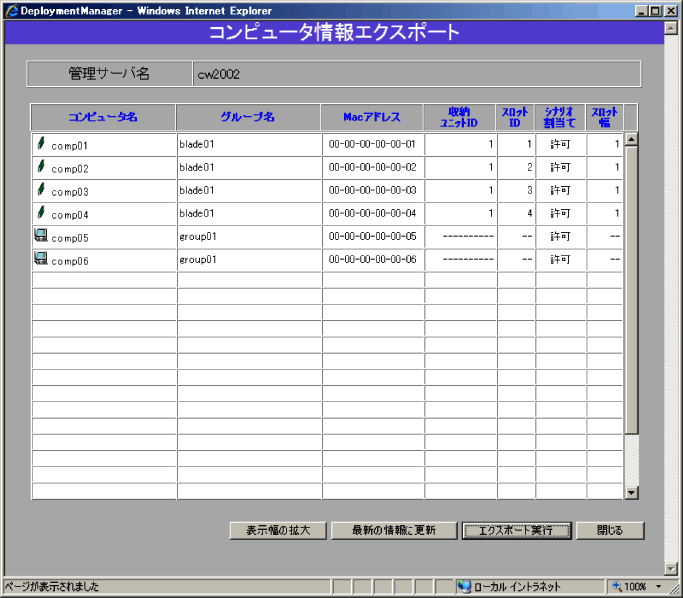This screenshot has height=598, width=683.
Task: Click the page scrollbar up arrow
Action: [x=671, y=28]
